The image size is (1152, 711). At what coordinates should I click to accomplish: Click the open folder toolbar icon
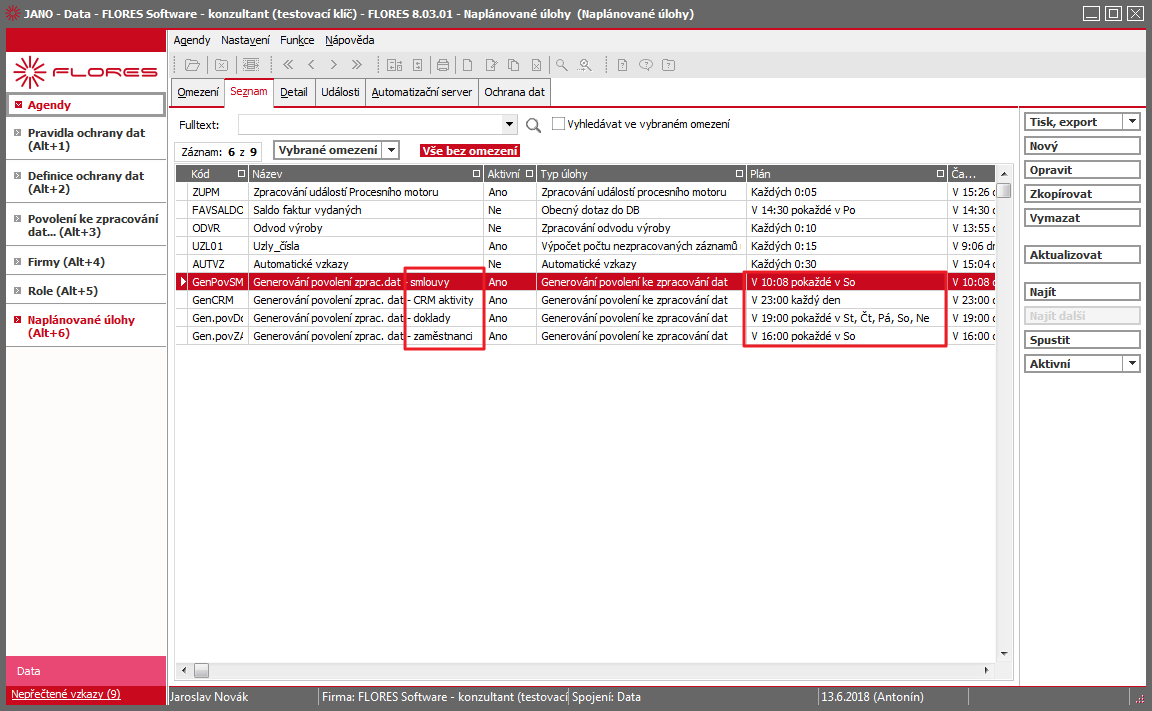pos(192,65)
